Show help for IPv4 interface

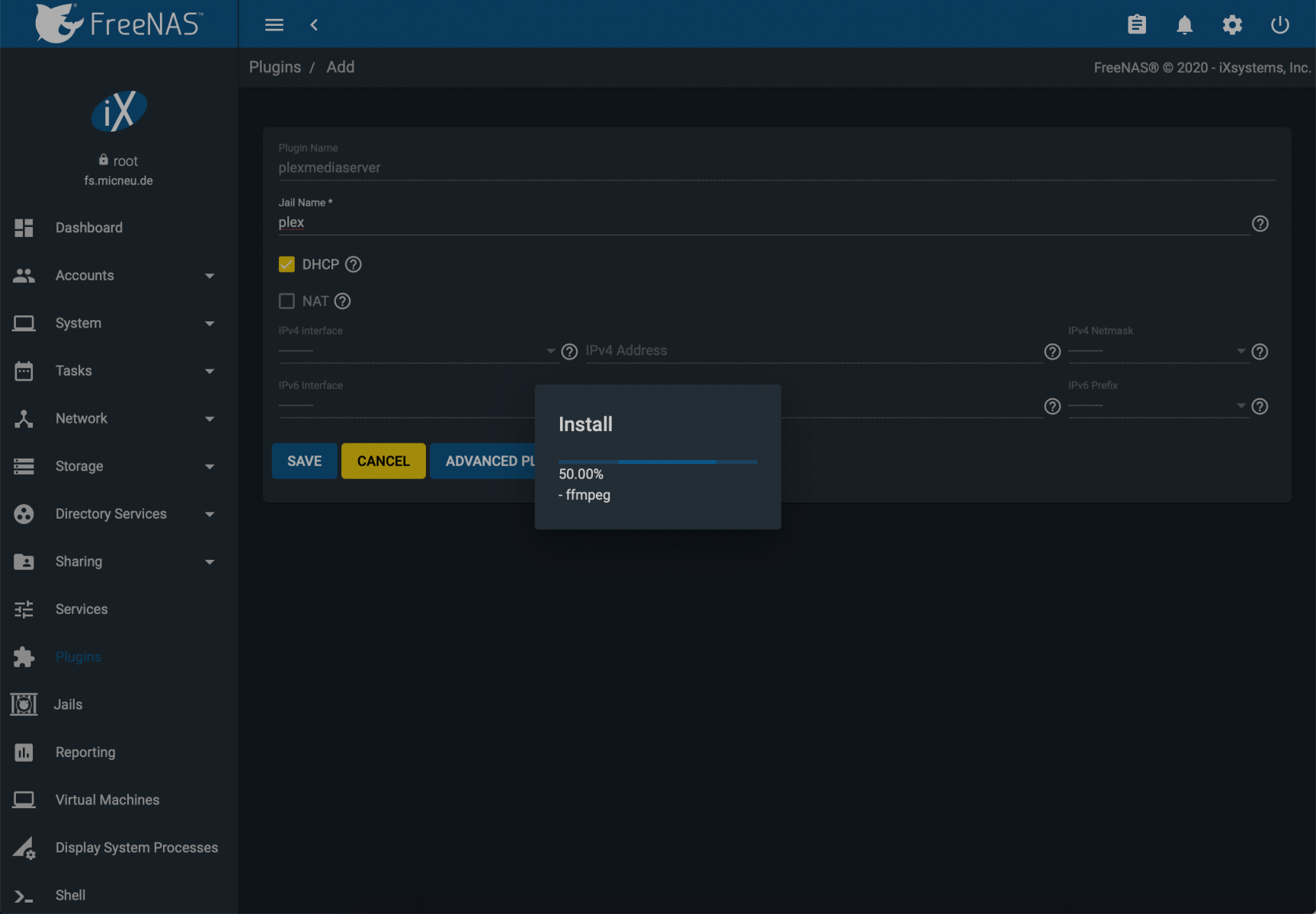tap(569, 351)
